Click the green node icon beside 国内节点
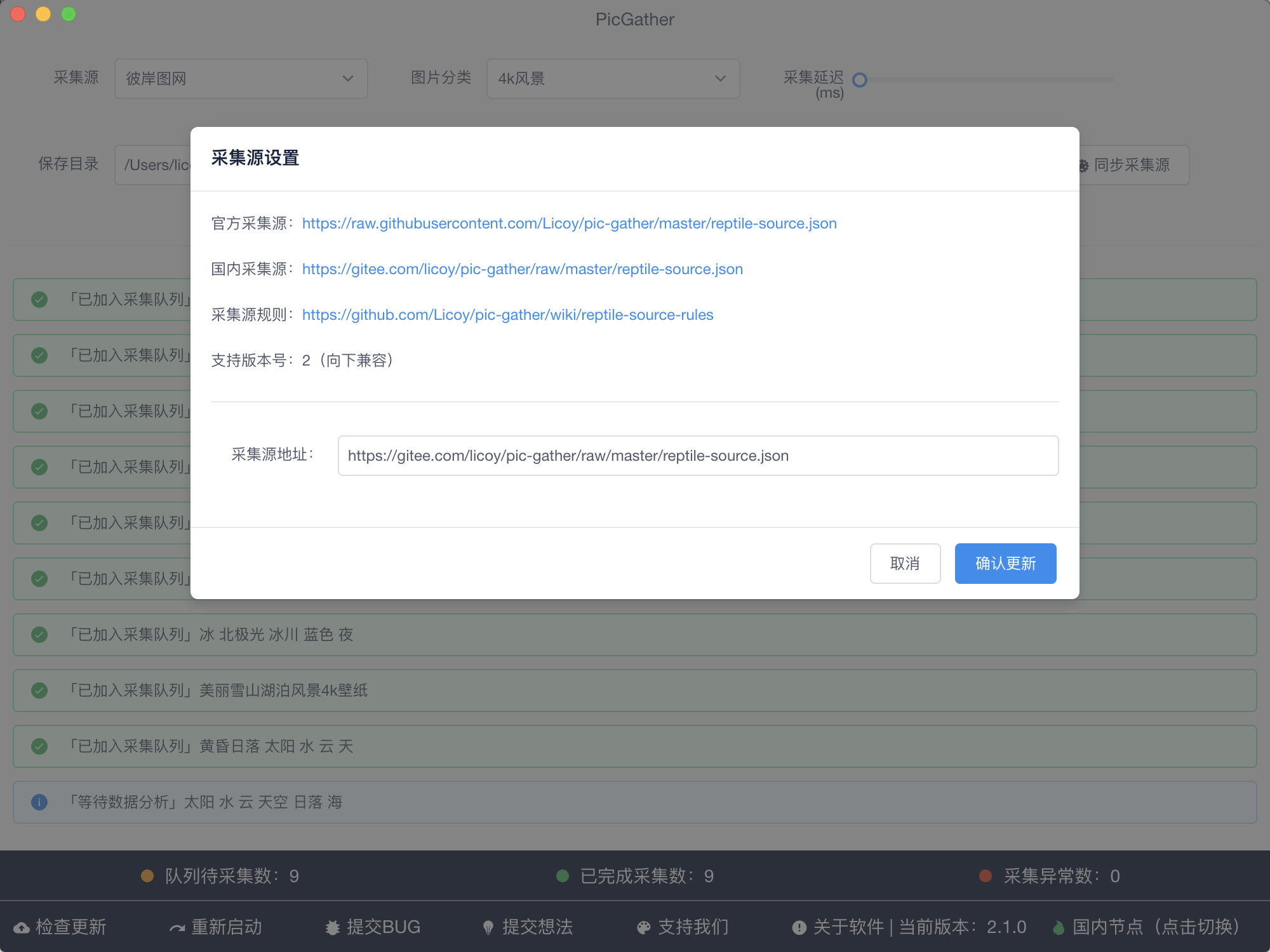Viewport: 1270px width, 952px height. [1058, 928]
